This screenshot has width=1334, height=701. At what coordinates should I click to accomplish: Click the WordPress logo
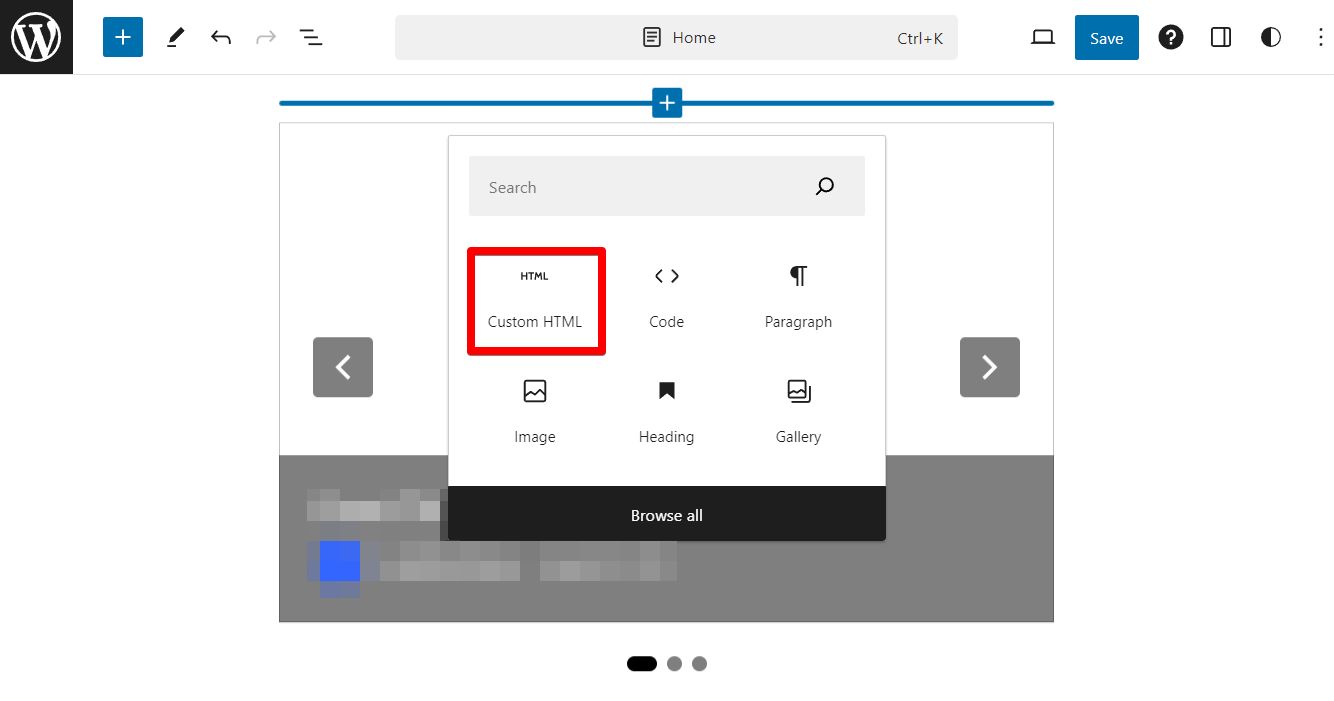36,37
